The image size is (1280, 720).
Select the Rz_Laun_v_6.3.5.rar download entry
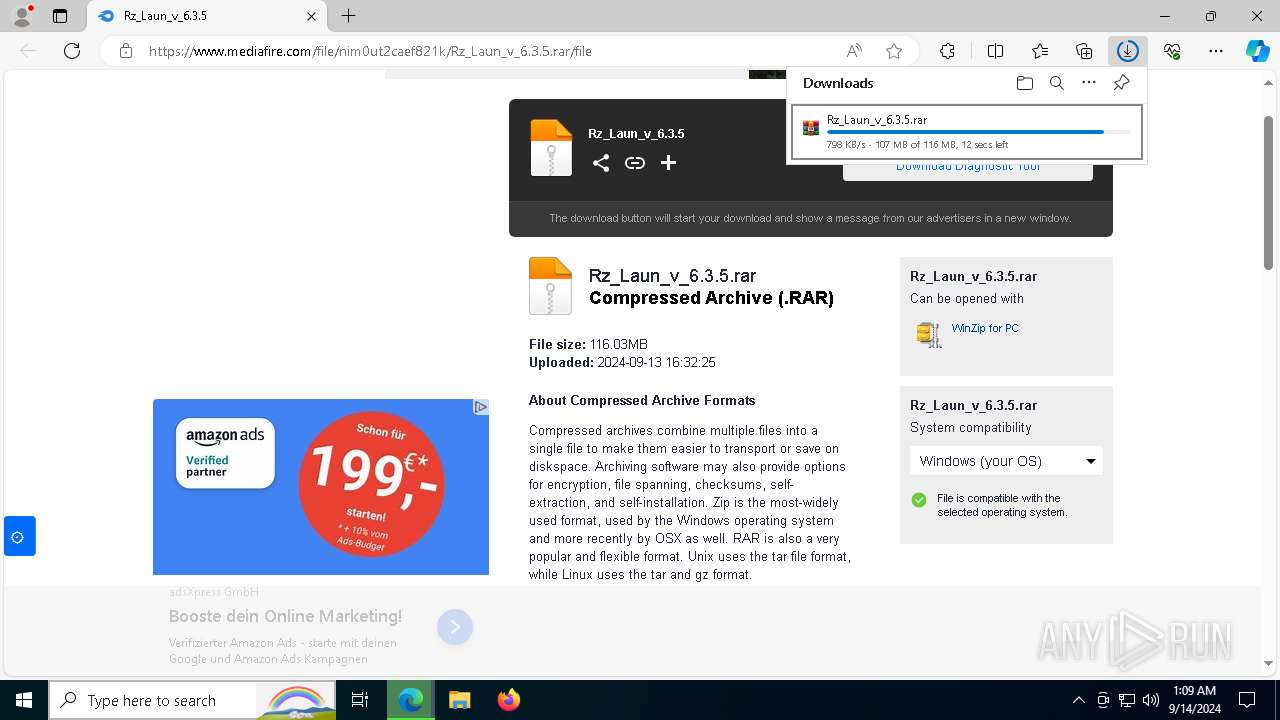pyautogui.click(x=966, y=132)
